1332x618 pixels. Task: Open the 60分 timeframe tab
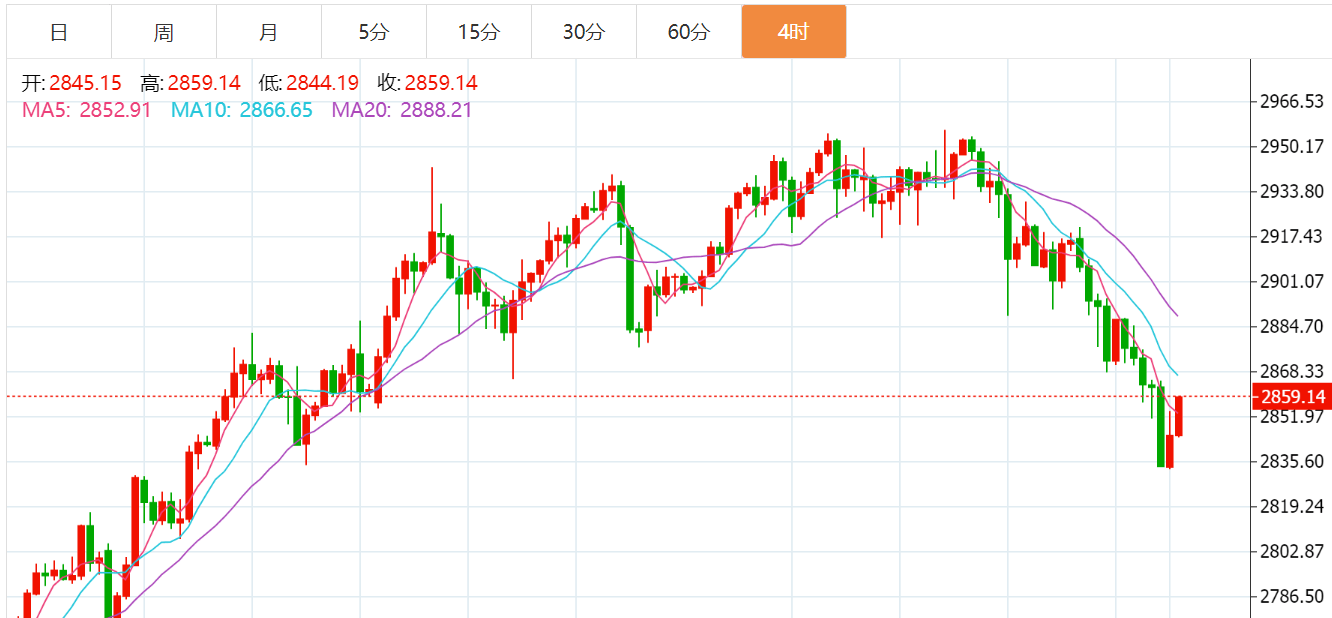688,32
